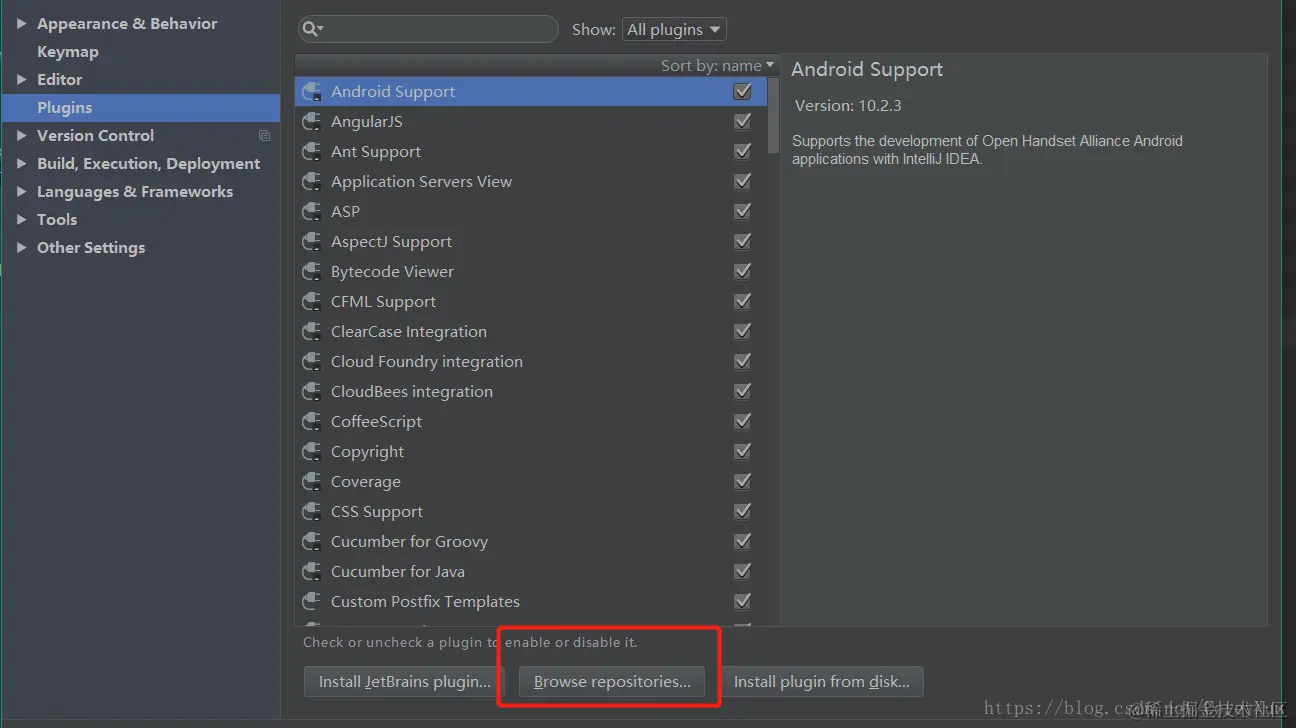This screenshot has height=728, width=1296.
Task: Select the Coverage plugin row
Action: 530,482
